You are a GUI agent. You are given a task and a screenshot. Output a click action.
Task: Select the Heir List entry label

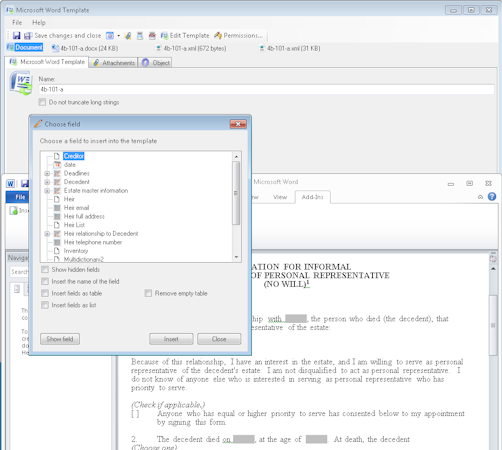pyautogui.click(x=74, y=225)
